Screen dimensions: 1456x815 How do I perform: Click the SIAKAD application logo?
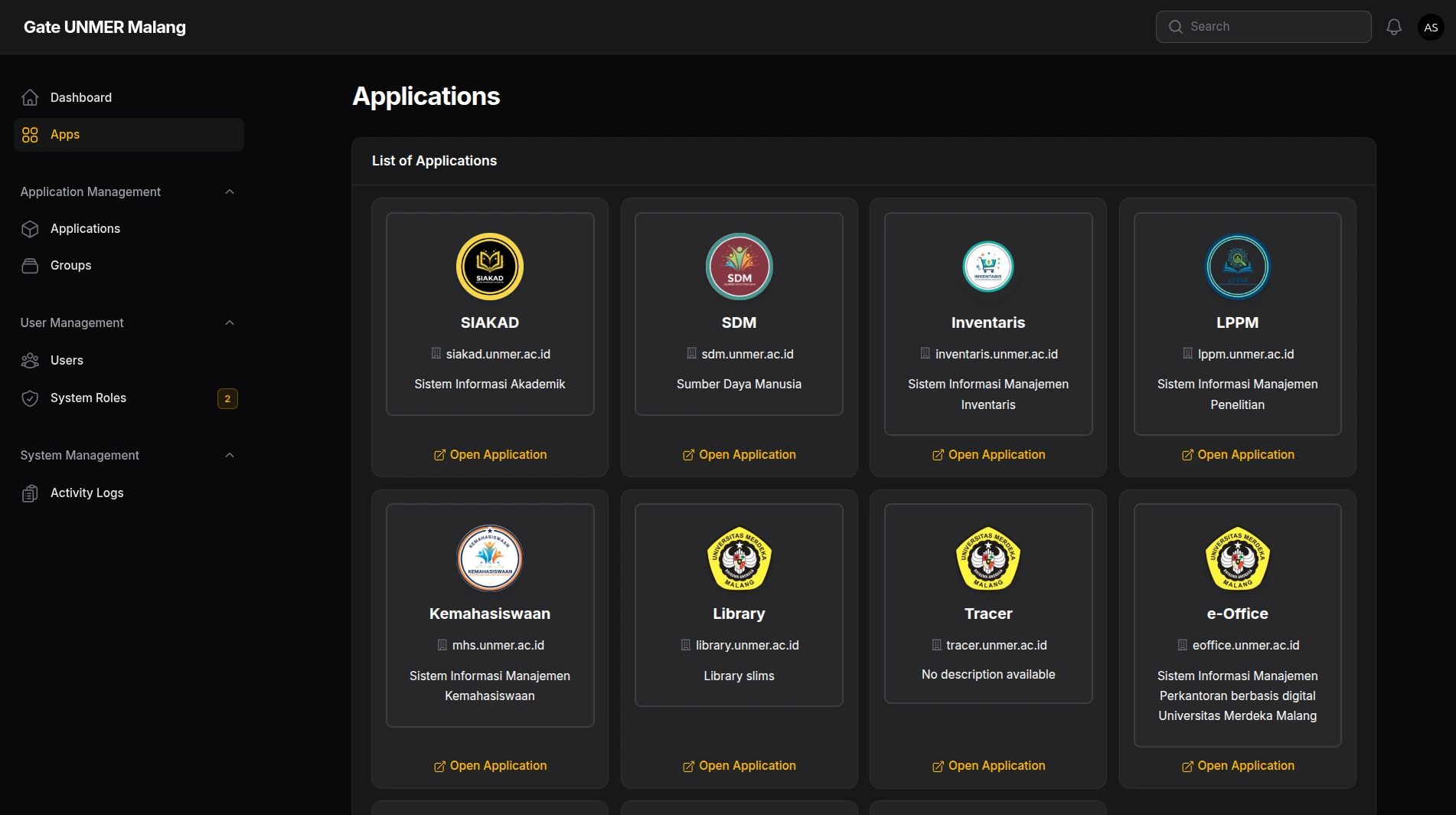click(490, 267)
